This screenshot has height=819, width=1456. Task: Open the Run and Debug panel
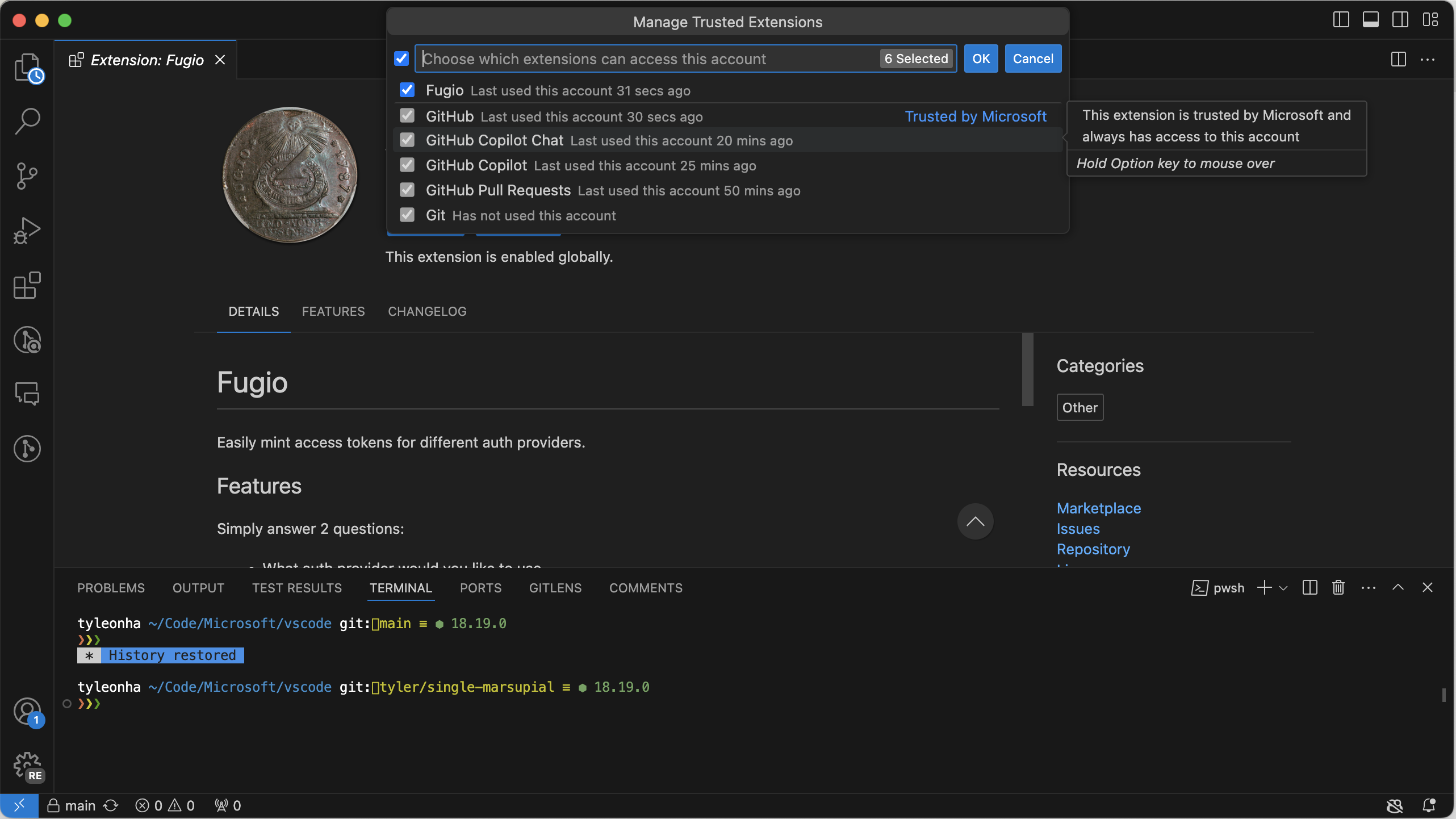(x=26, y=229)
